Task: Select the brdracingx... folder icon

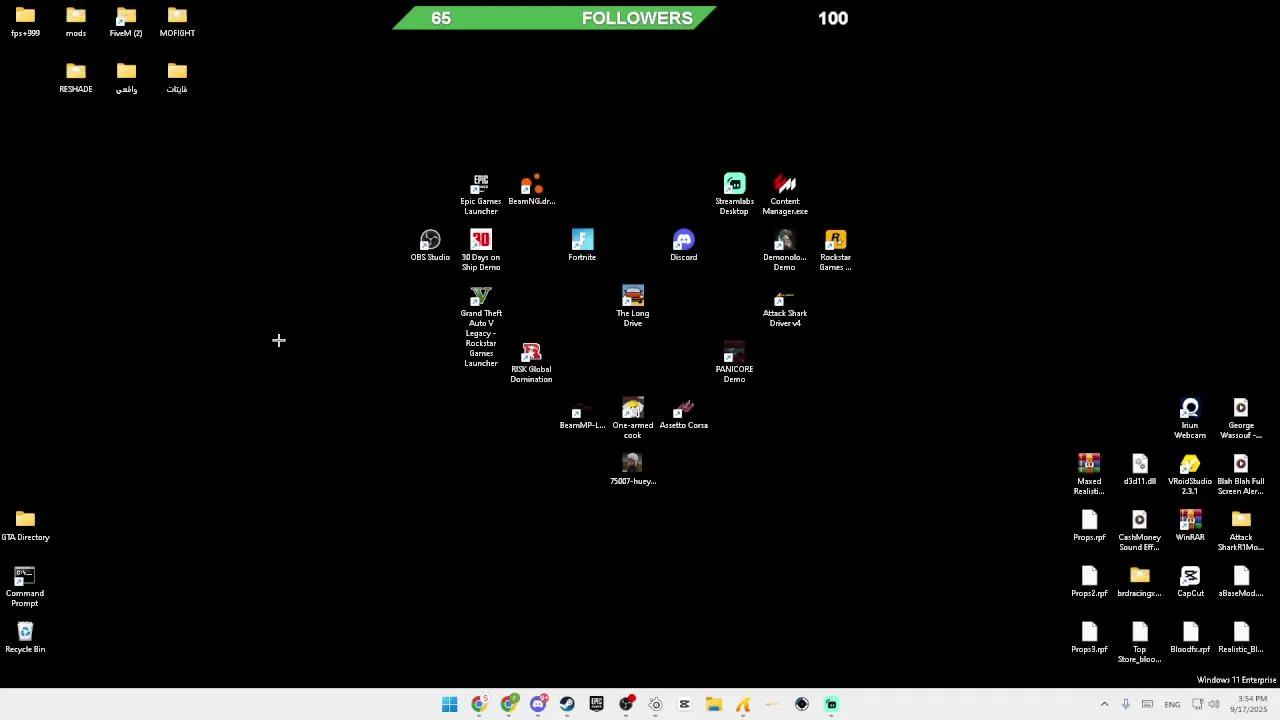Action: 1140,582
